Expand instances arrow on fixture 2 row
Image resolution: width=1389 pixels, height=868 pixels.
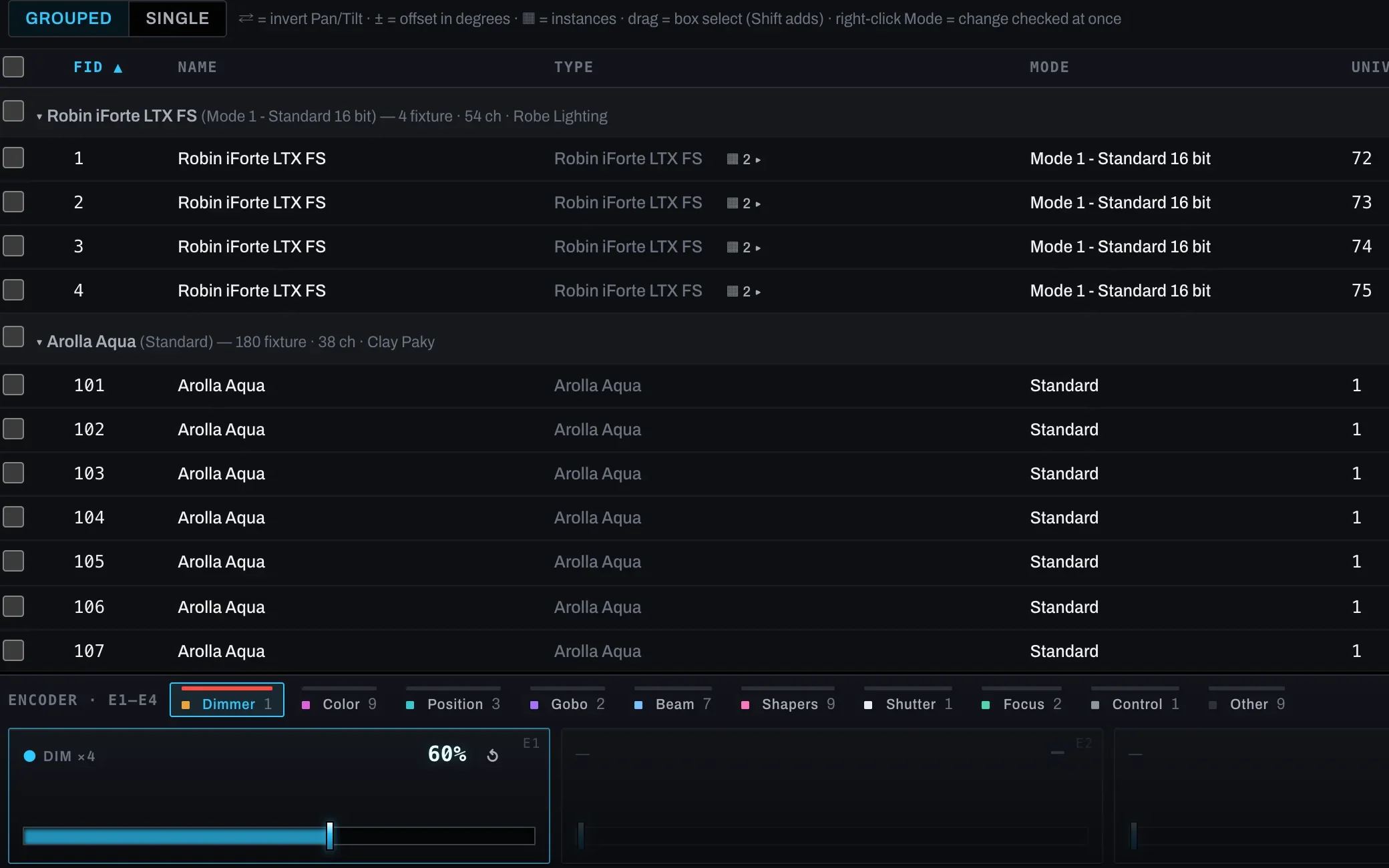(758, 204)
